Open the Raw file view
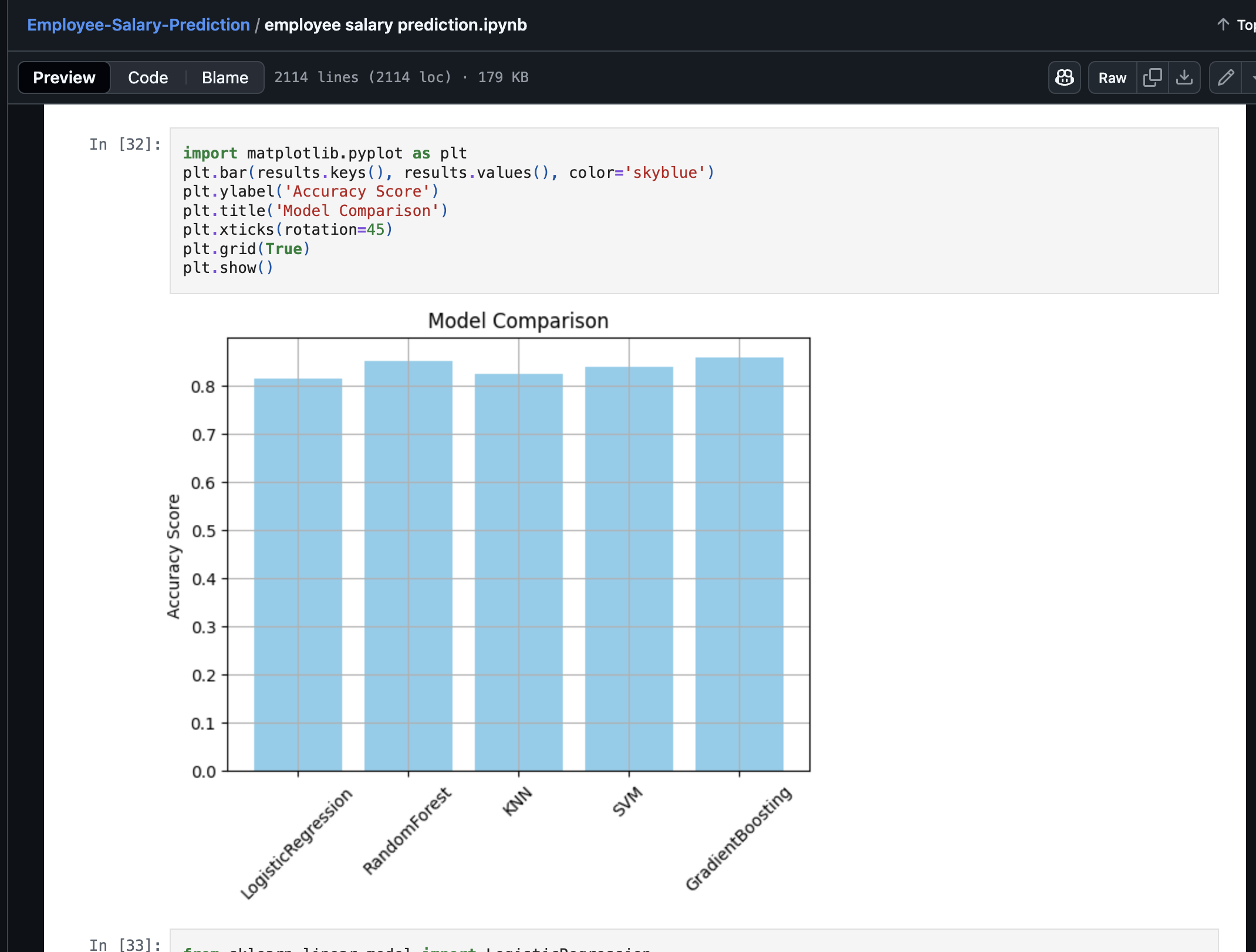Screen dimensions: 1256x952 (1112, 77)
